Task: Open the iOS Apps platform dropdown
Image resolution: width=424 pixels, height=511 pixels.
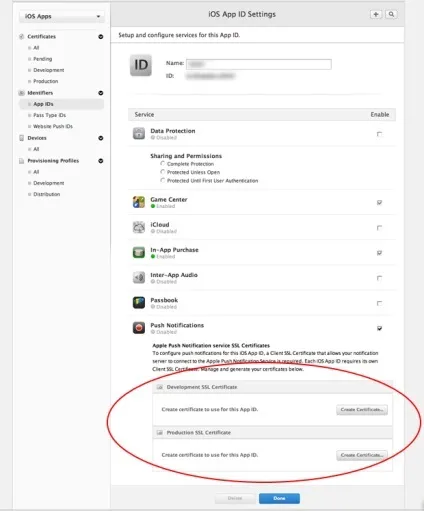Action: 62,16
